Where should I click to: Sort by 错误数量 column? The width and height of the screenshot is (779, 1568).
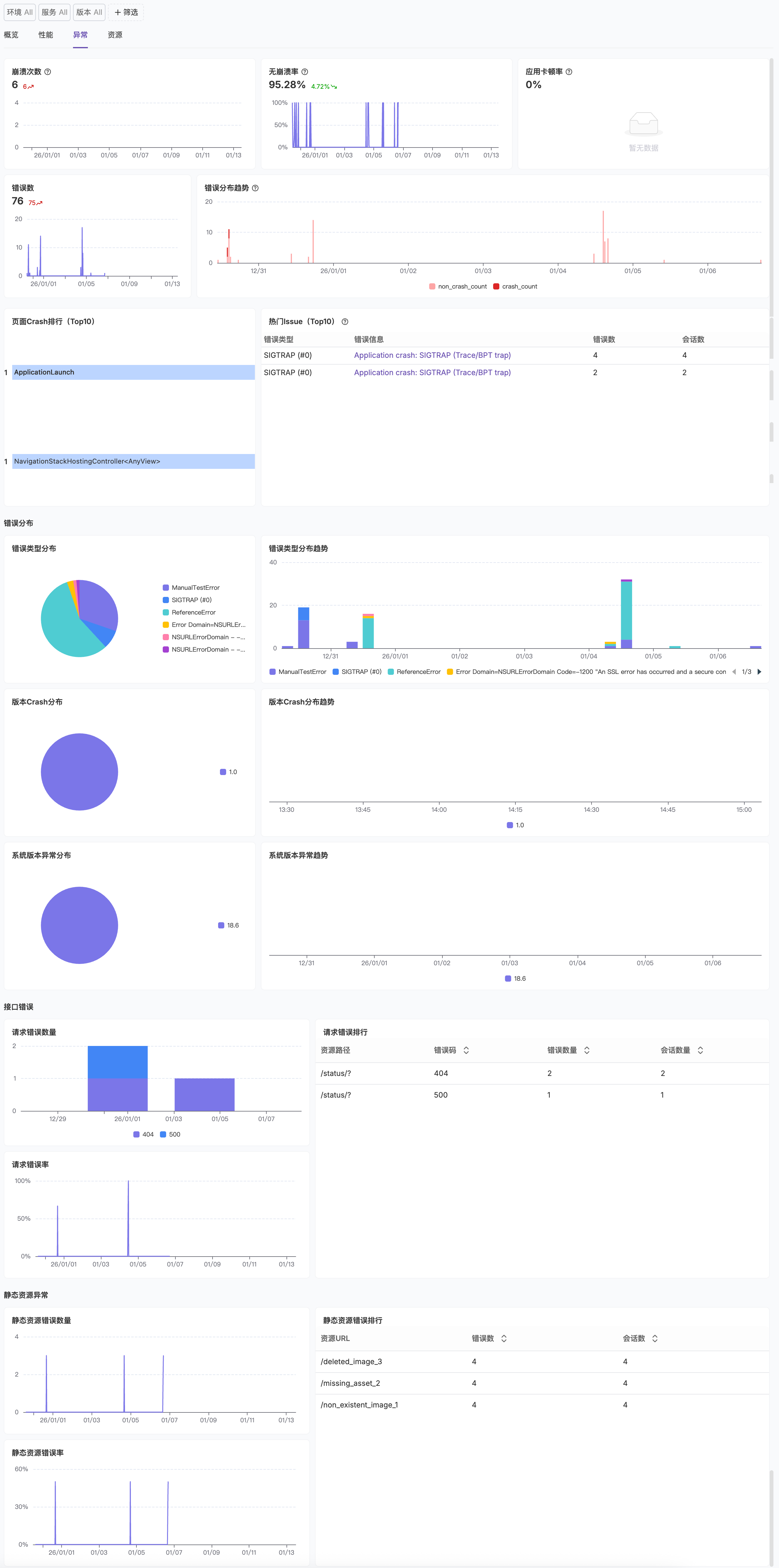coord(587,1050)
